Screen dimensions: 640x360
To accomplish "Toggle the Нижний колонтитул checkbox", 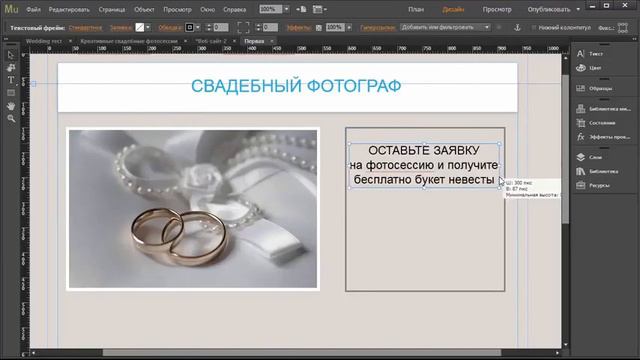I will 533,28.
